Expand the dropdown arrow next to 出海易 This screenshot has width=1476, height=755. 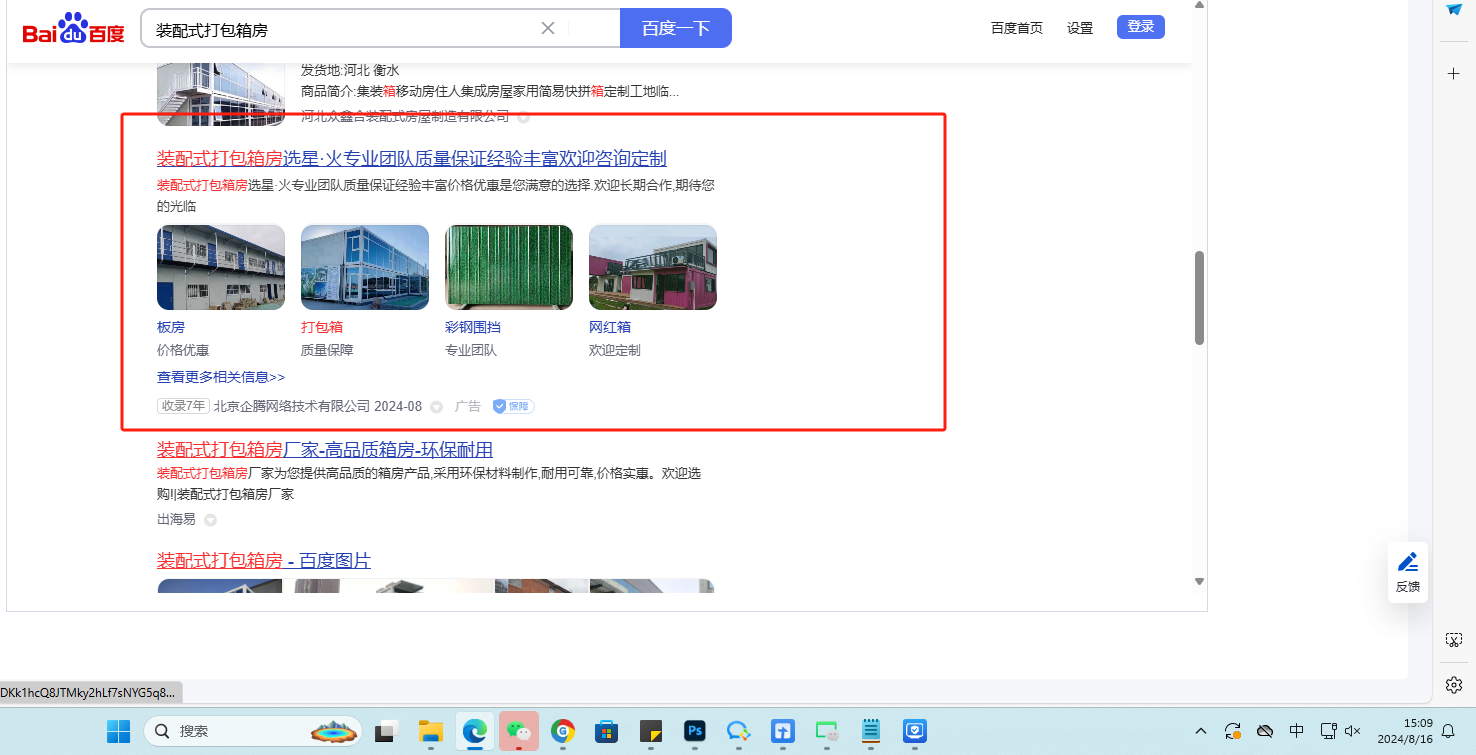(210, 520)
